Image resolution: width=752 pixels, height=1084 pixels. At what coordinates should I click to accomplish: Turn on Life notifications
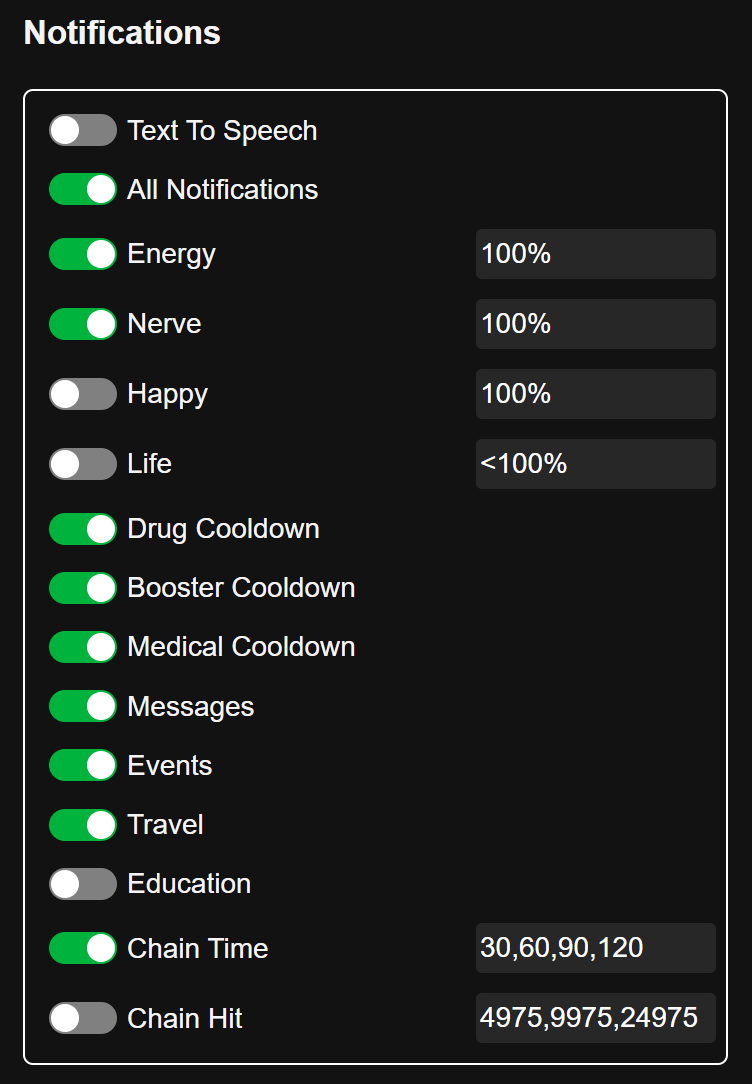83,464
